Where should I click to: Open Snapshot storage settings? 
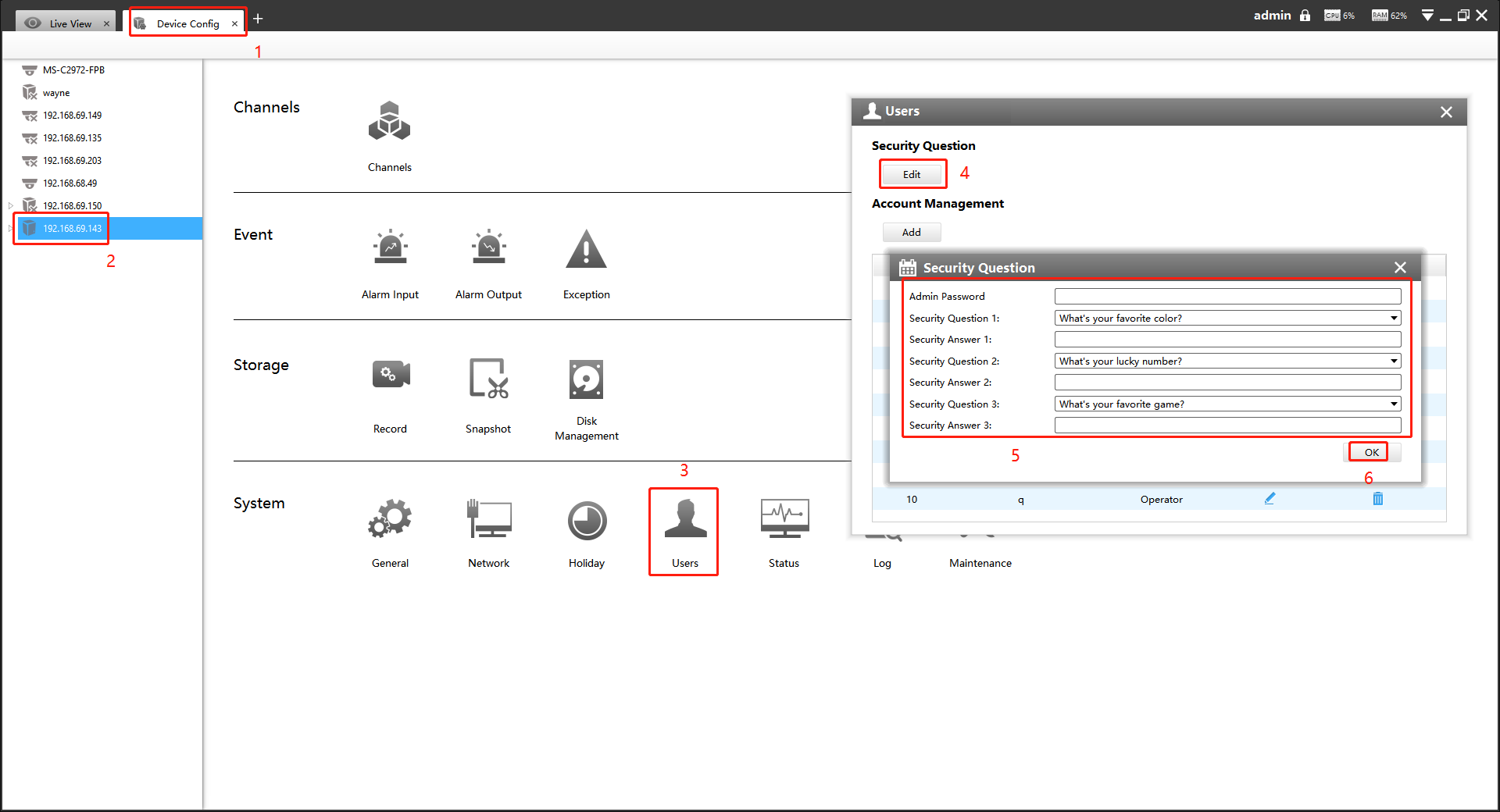click(488, 379)
